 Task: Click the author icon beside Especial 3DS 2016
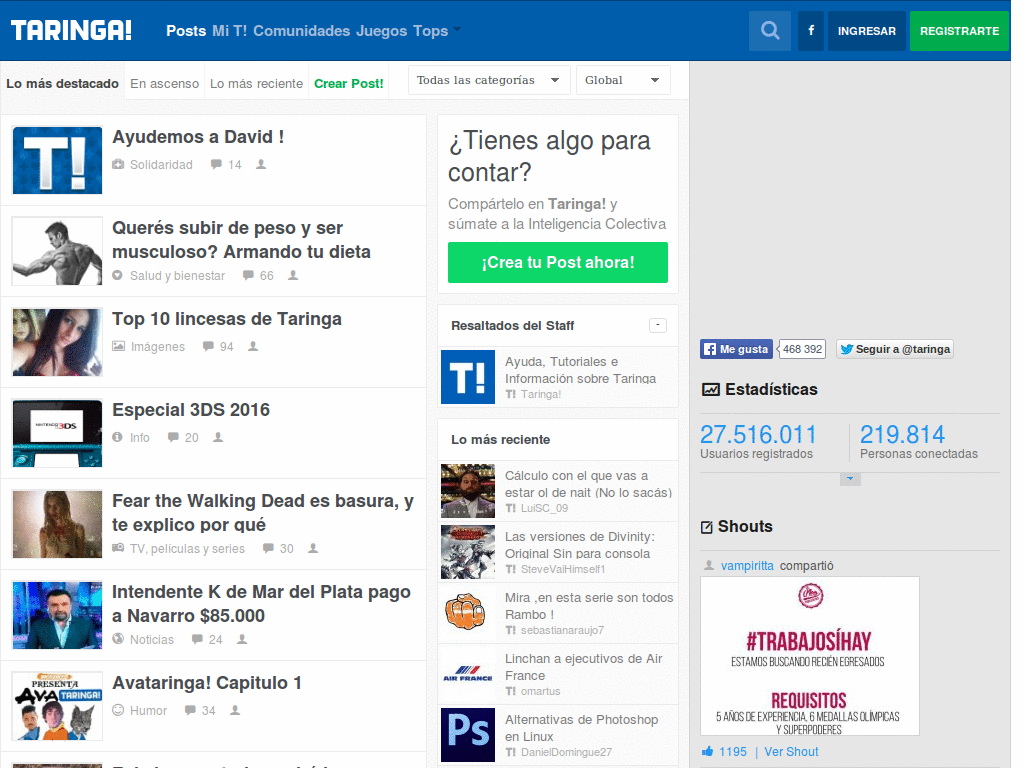pyautogui.click(x=218, y=438)
